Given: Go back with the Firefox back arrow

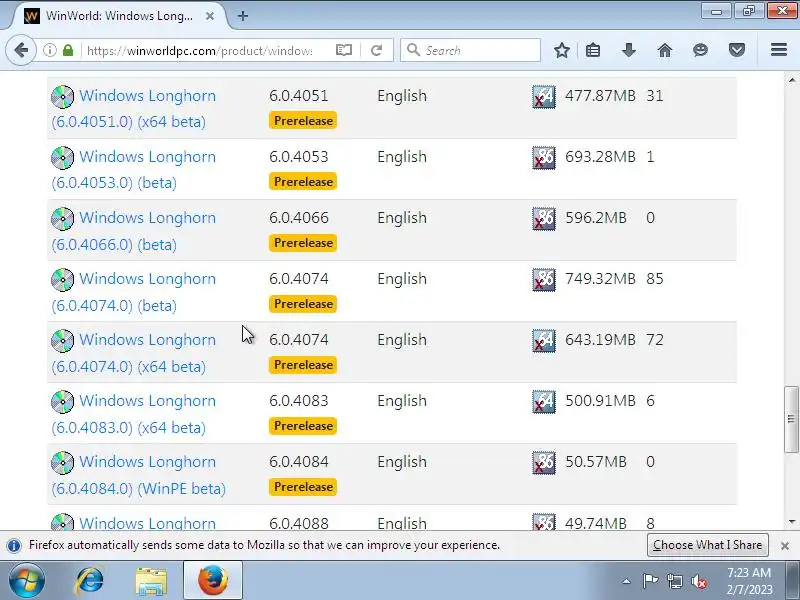Looking at the screenshot, I should pos(21,50).
